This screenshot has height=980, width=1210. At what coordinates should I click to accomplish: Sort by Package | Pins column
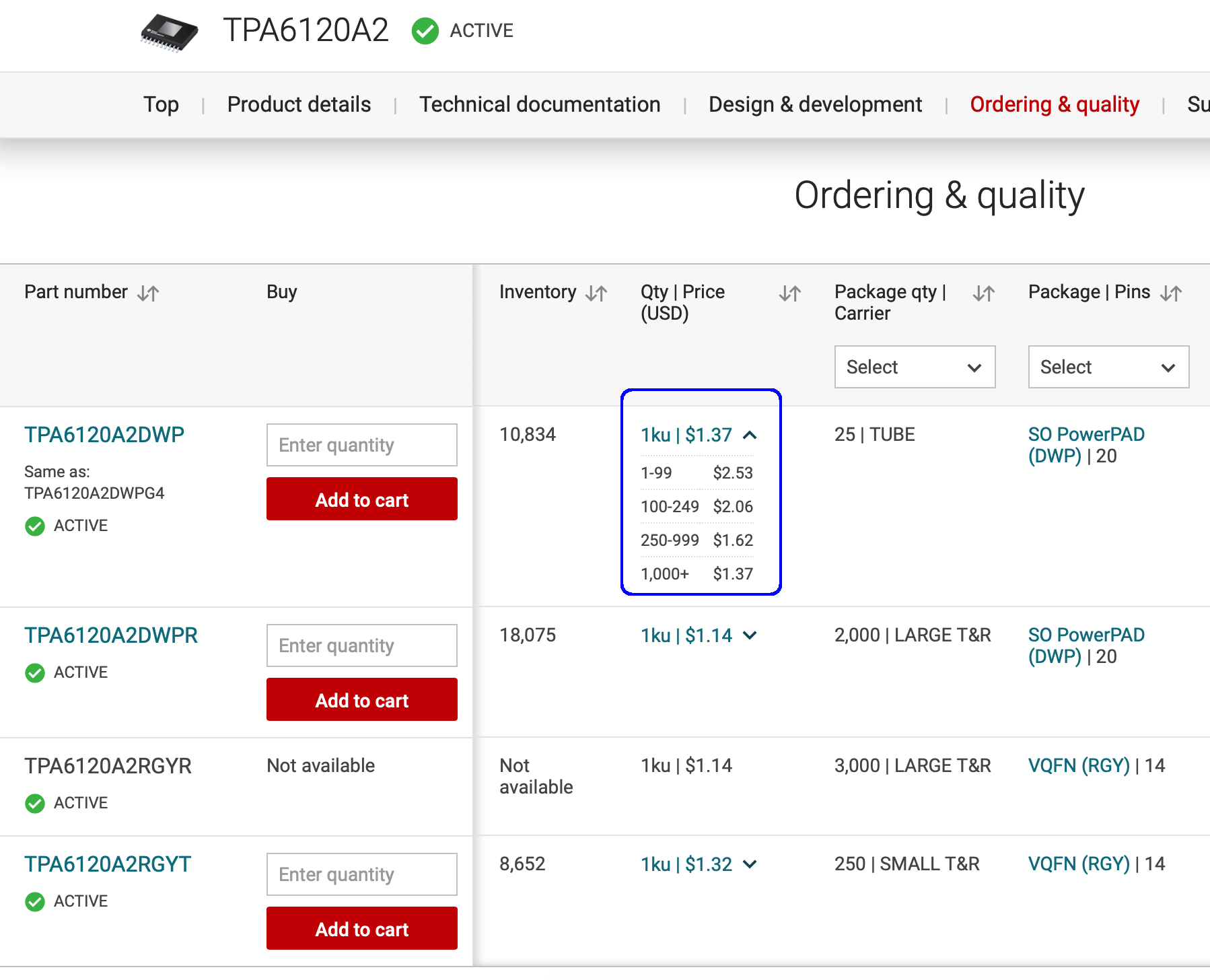(1171, 293)
